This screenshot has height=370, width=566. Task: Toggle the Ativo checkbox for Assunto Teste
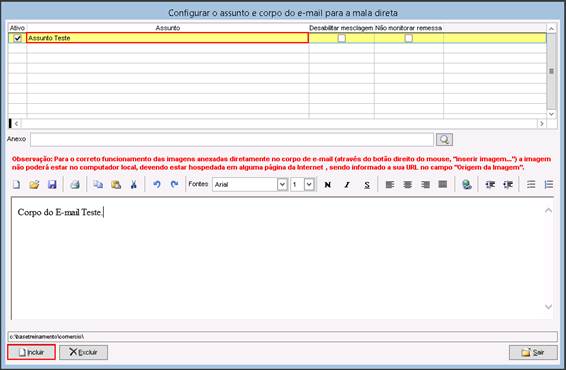click(17, 38)
